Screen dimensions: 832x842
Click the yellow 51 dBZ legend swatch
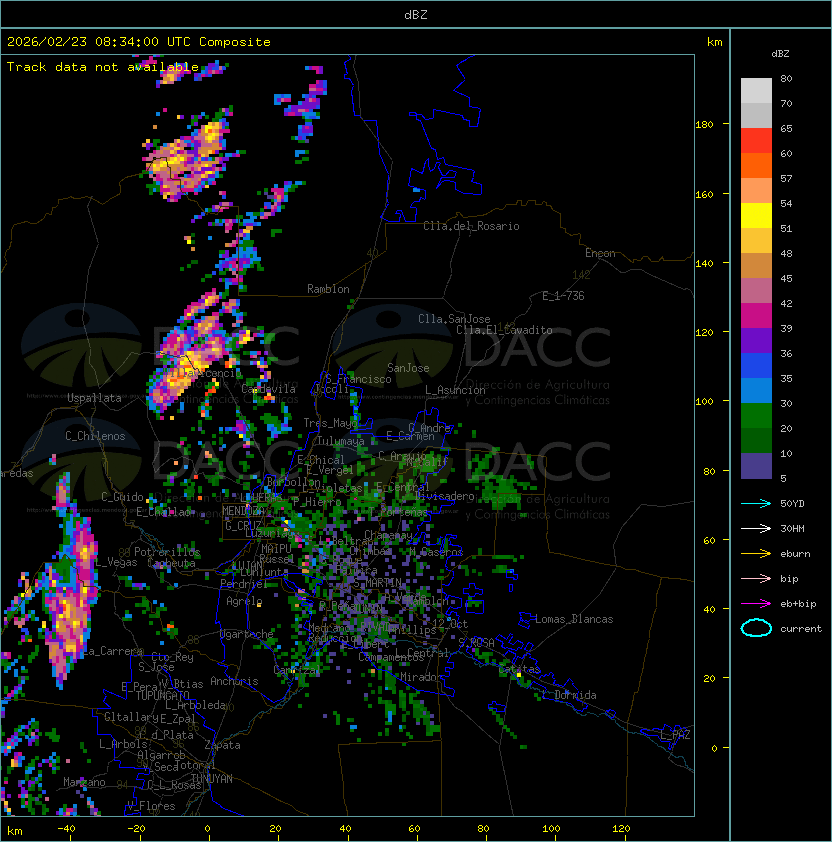756,215
